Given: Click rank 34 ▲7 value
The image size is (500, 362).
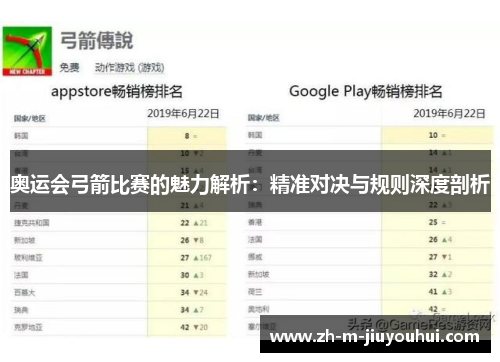Looking at the screenshot, I should pyautogui.click(x=192, y=310).
